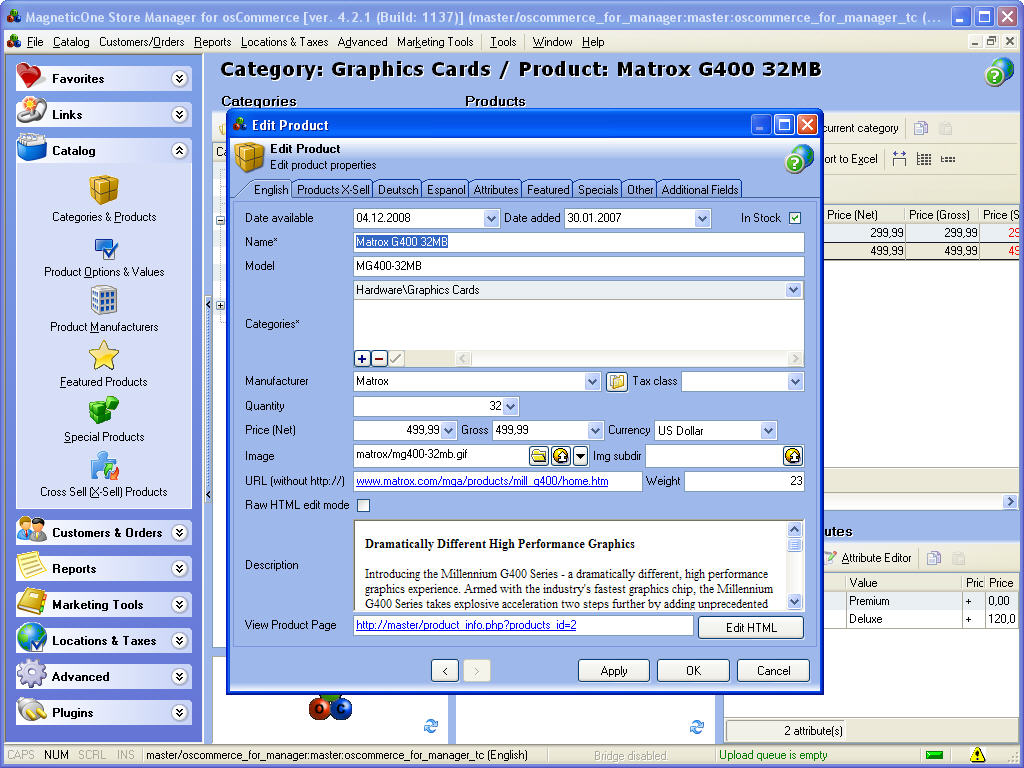Click the Cancel button
Viewport: 1024px width, 768px height.
[773, 671]
